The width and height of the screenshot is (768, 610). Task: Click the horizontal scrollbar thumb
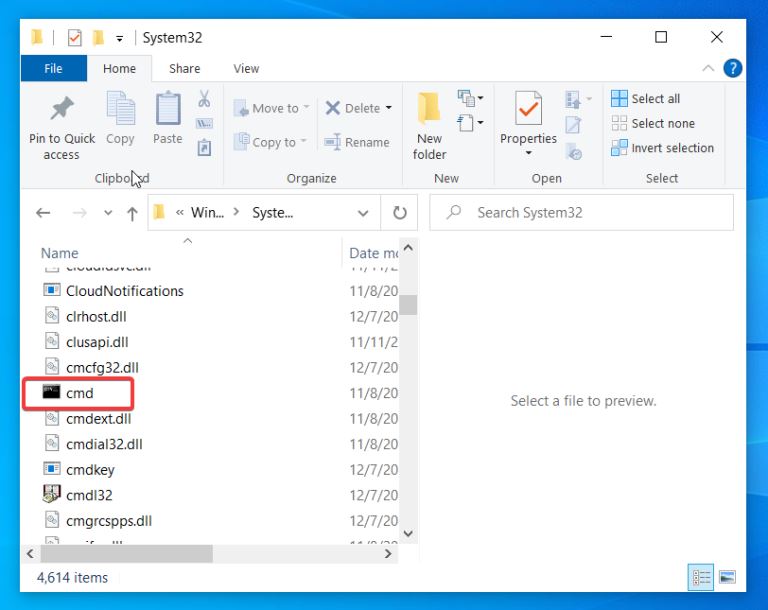coord(127,554)
